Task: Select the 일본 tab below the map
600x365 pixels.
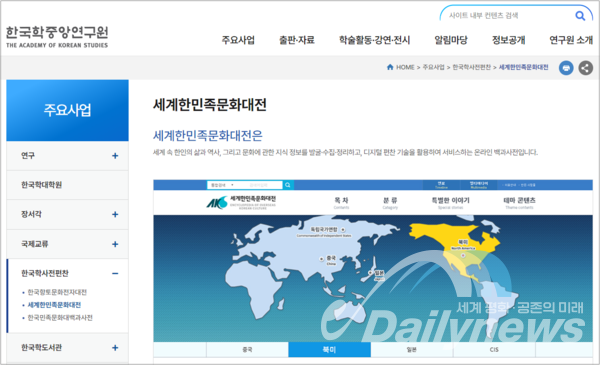Action: pyautogui.click(x=412, y=349)
